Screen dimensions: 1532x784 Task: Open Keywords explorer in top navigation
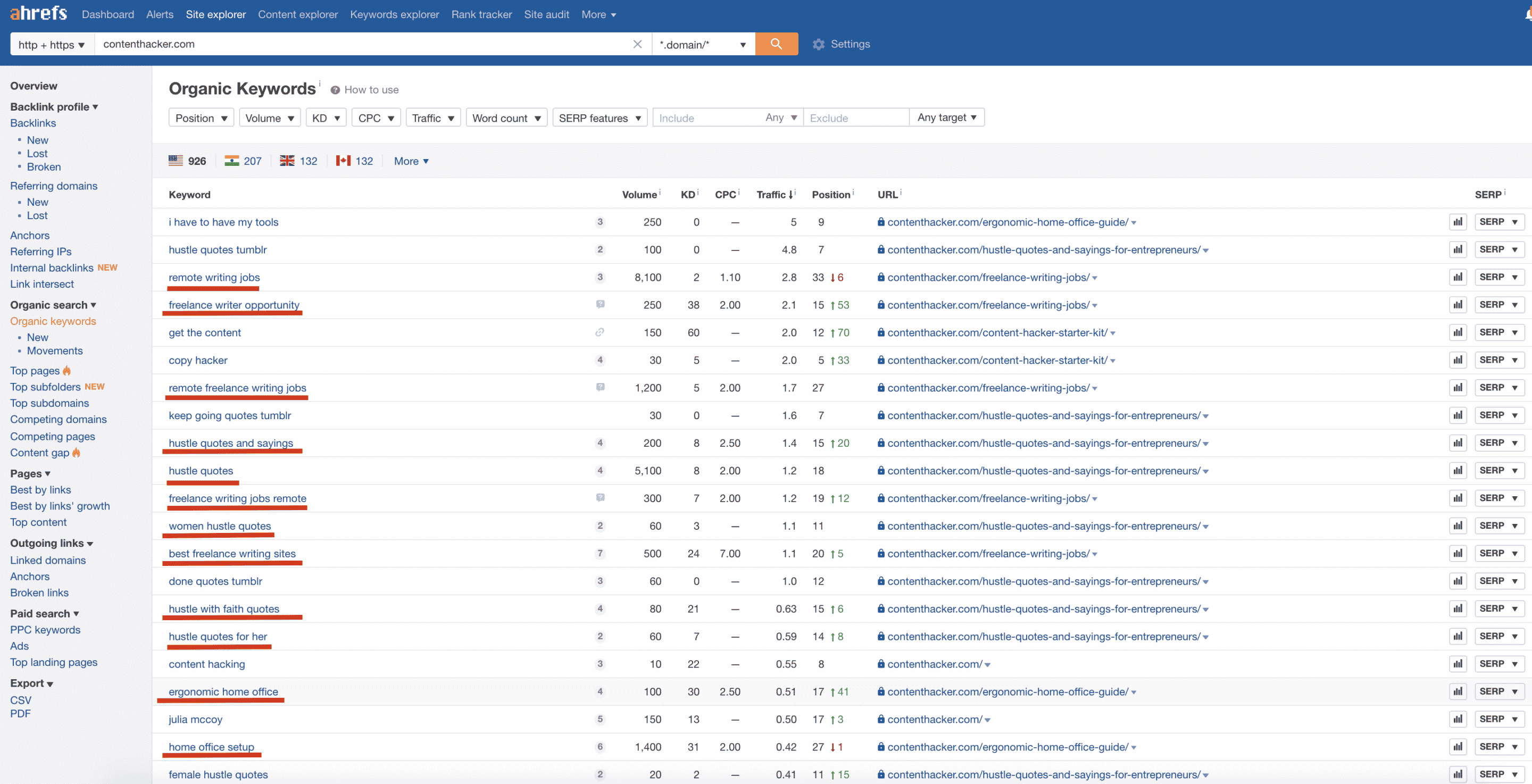(394, 14)
